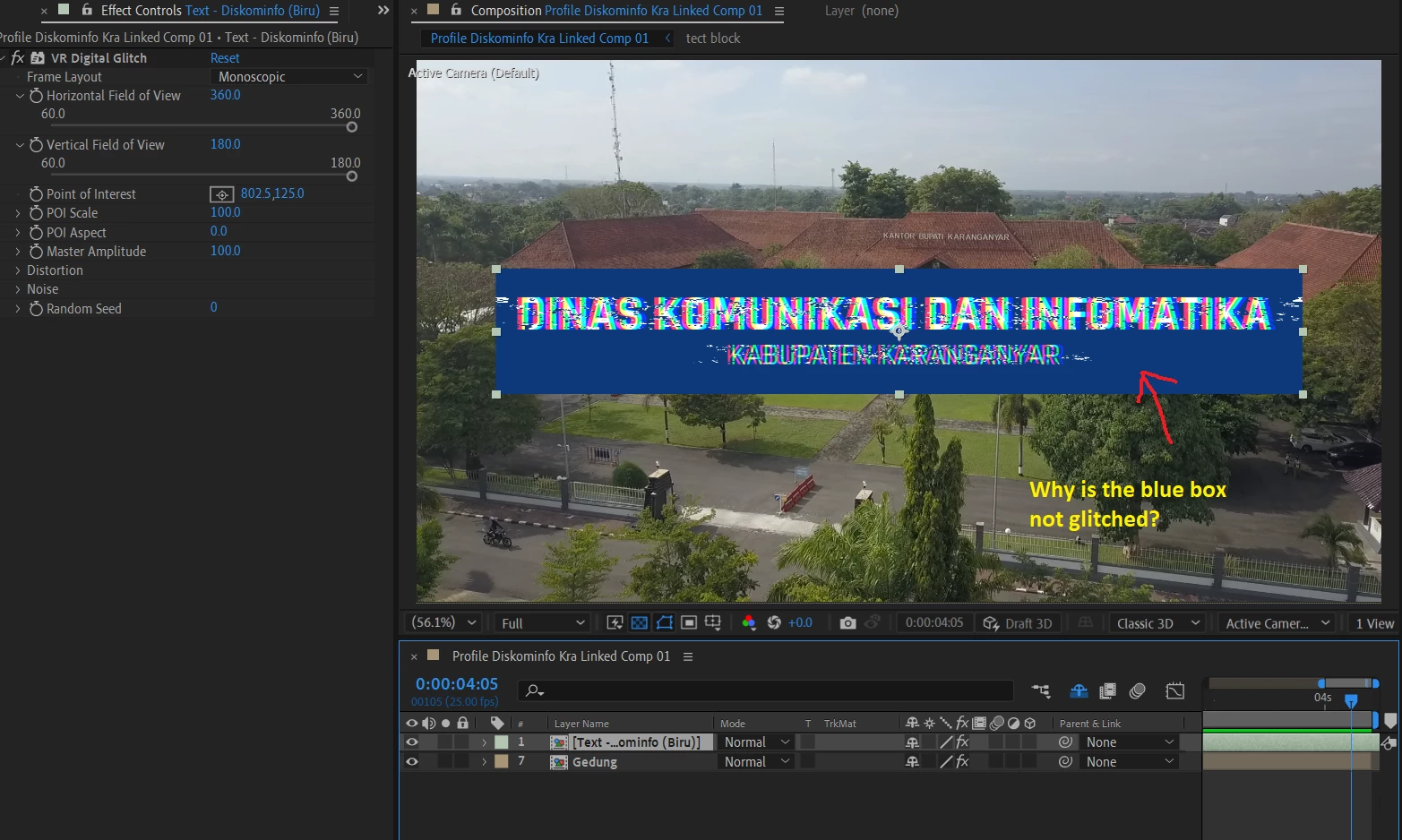Open the timeline panel menu

[x=688, y=656]
